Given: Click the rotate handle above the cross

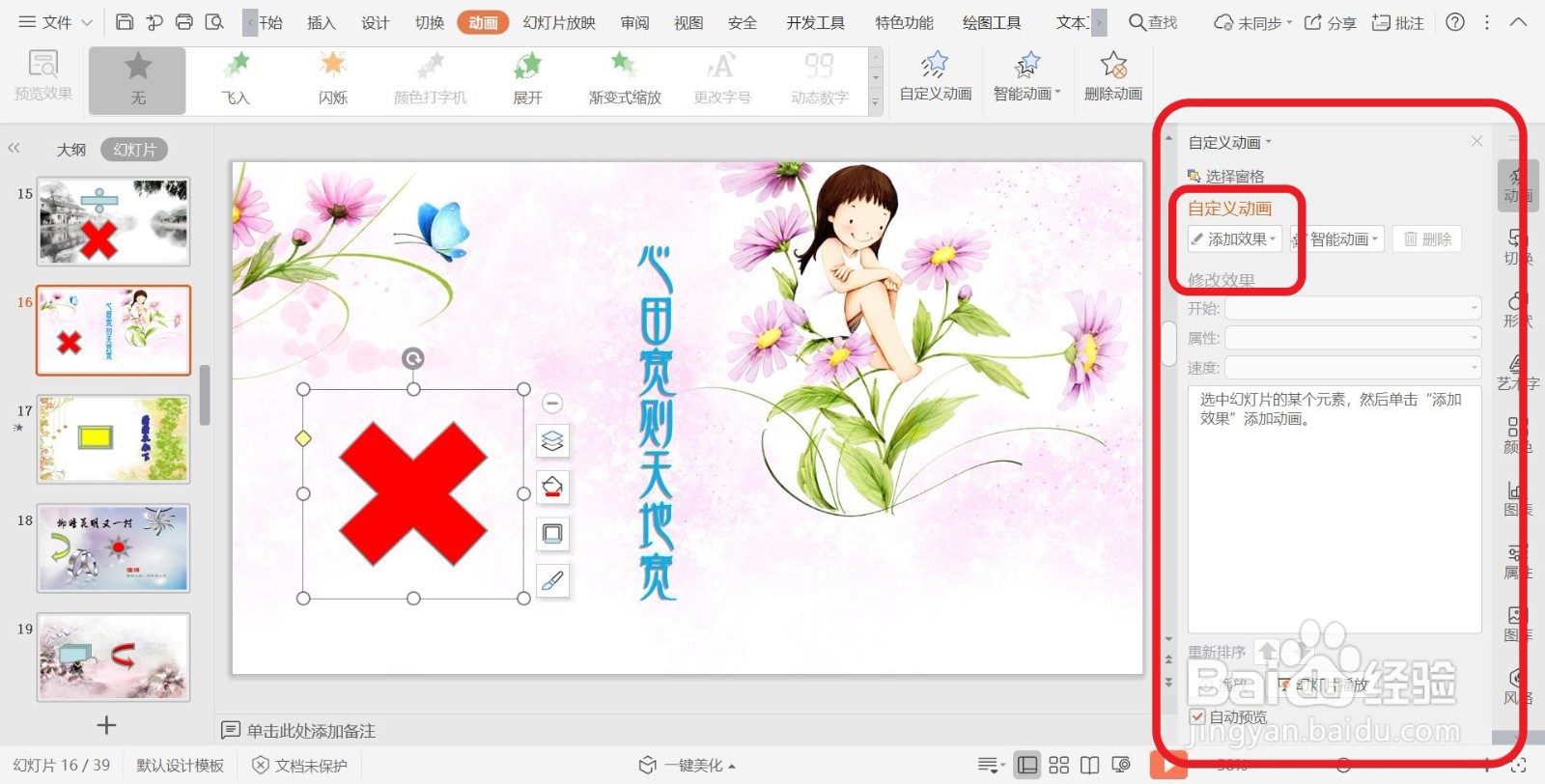Looking at the screenshot, I should pos(412,359).
